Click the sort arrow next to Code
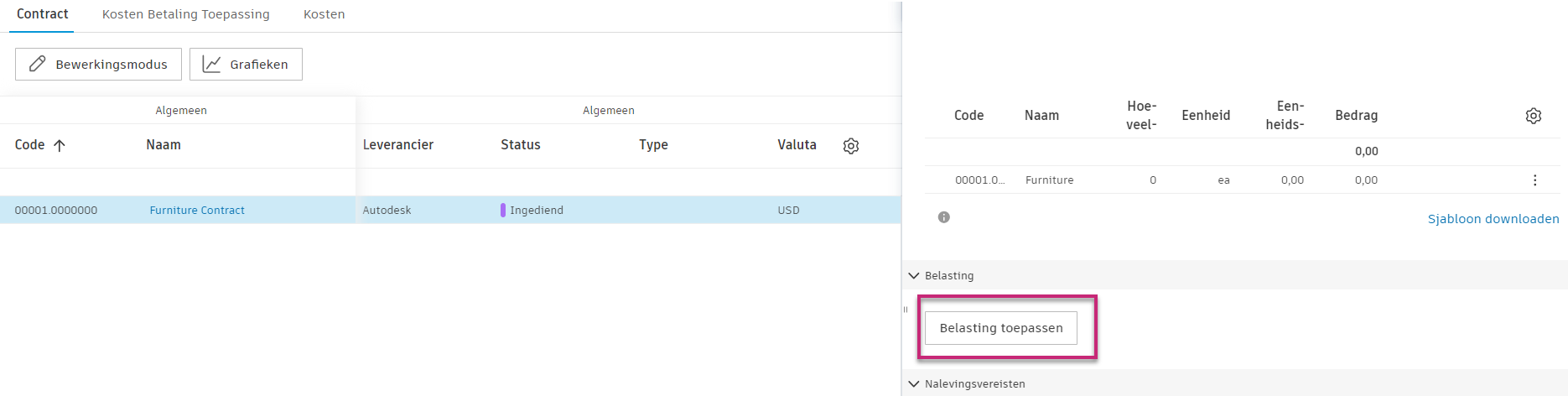Viewport: 1568px width, 396px height. [x=60, y=145]
